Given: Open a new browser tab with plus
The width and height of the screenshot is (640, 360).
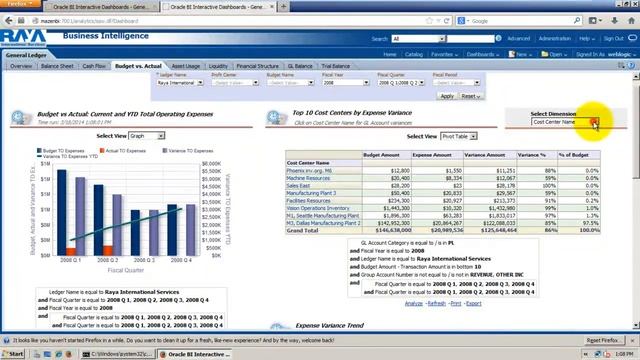Looking at the screenshot, I should 283,7.
